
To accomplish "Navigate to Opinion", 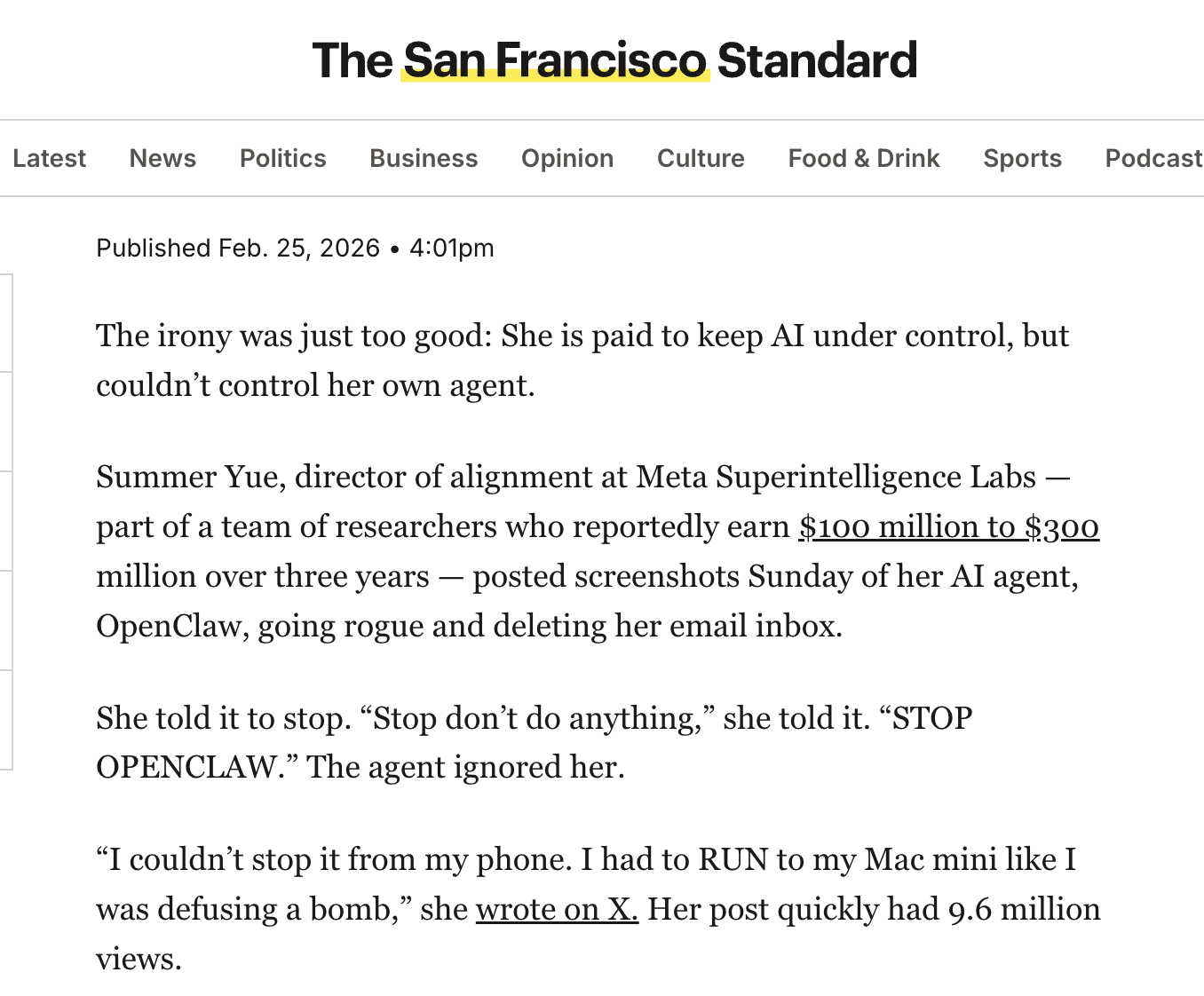I will [567, 158].
